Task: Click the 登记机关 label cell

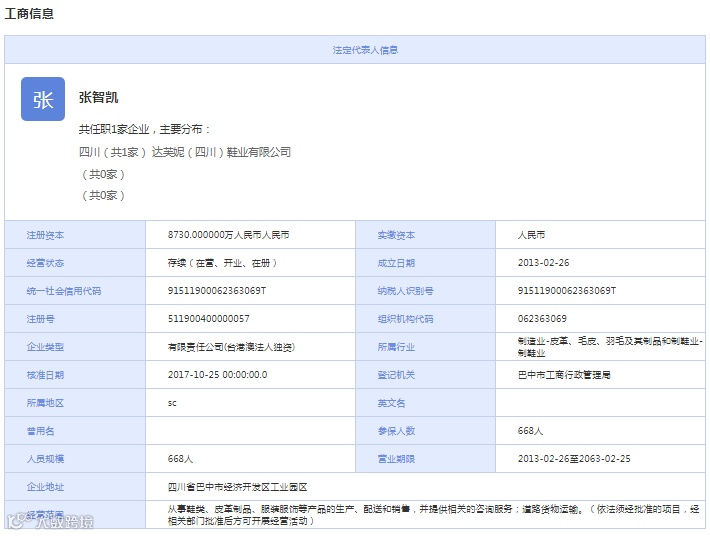Action: tap(426, 375)
